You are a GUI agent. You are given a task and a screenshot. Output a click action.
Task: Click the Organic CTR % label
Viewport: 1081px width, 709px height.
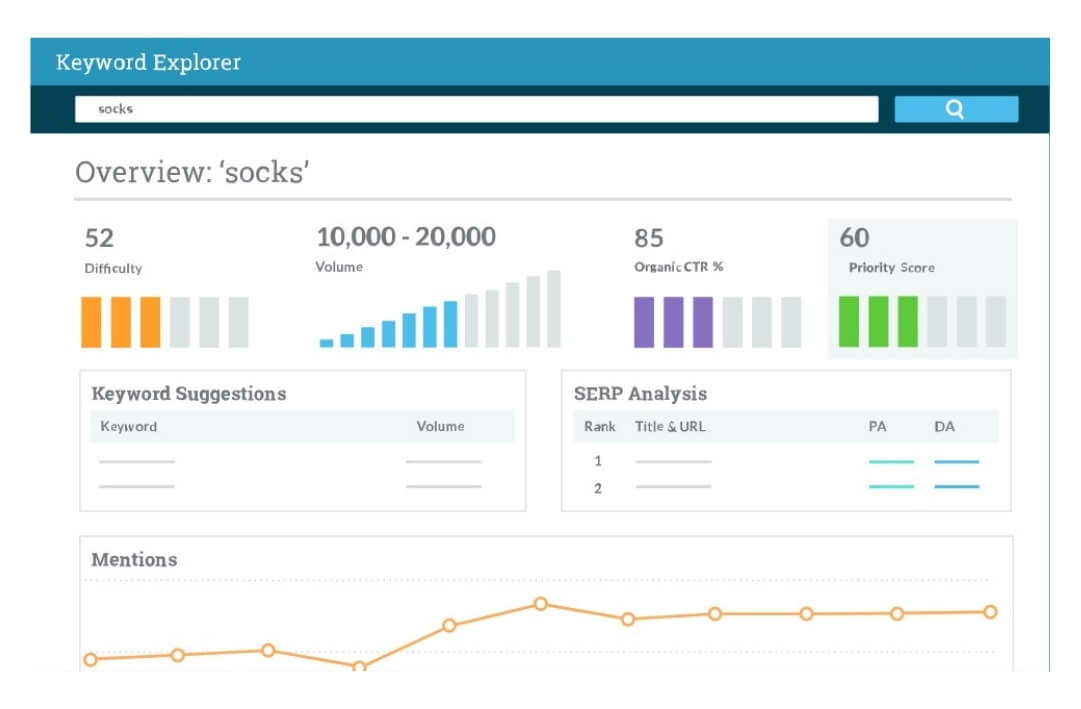click(678, 267)
